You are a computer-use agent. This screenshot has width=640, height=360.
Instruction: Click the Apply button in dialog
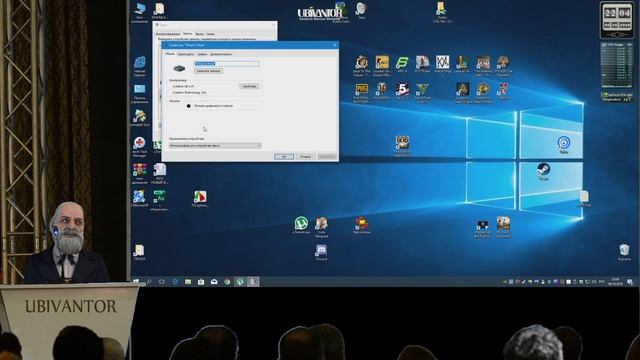tap(327, 156)
